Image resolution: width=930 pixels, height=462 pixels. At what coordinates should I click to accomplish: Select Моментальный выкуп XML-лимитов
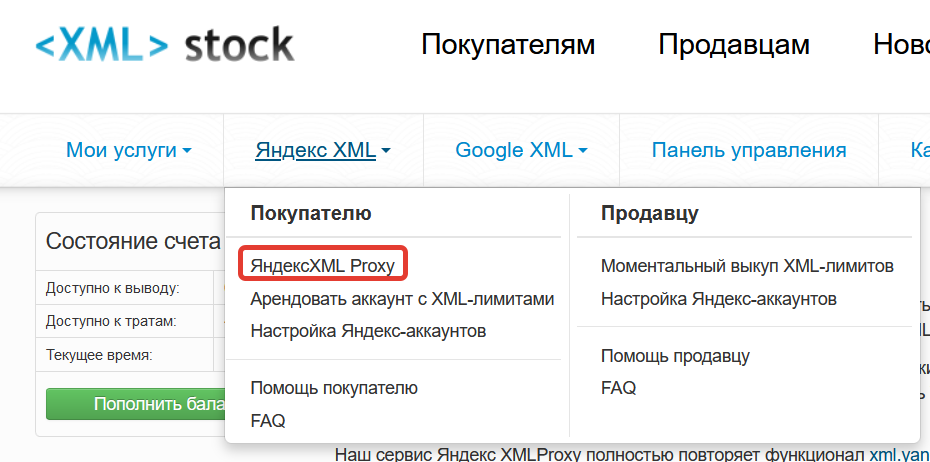[x=747, y=266]
